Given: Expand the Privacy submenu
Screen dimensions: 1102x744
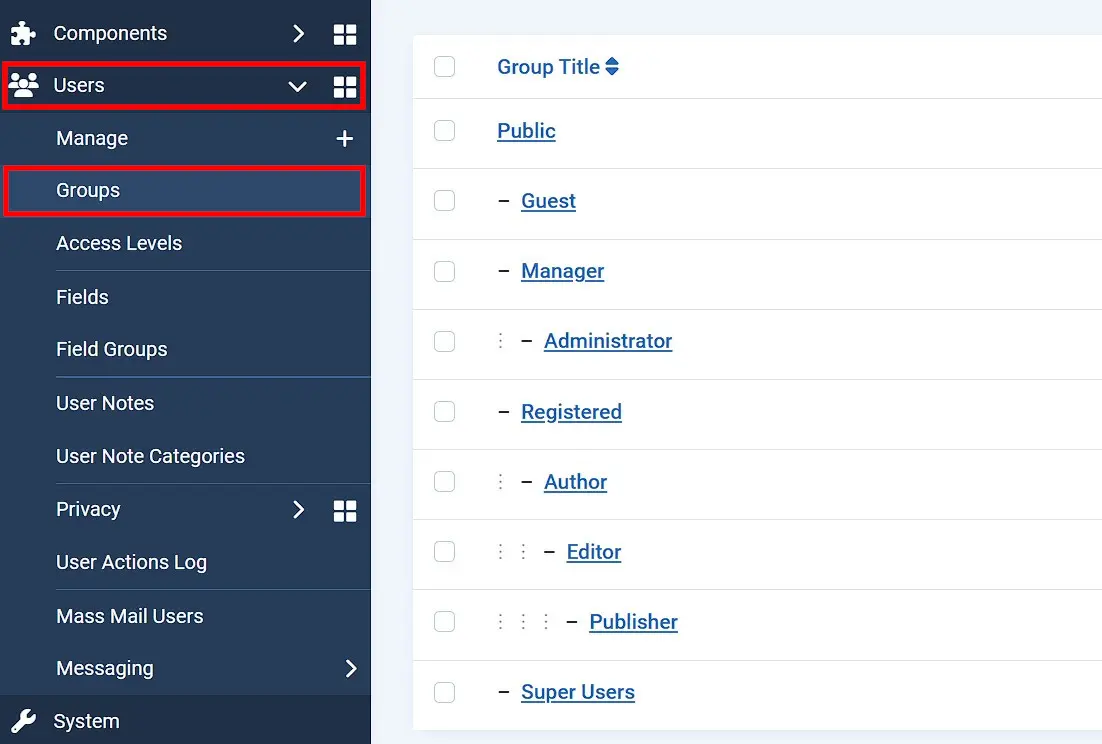Looking at the screenshot, I should pos(297,510).
